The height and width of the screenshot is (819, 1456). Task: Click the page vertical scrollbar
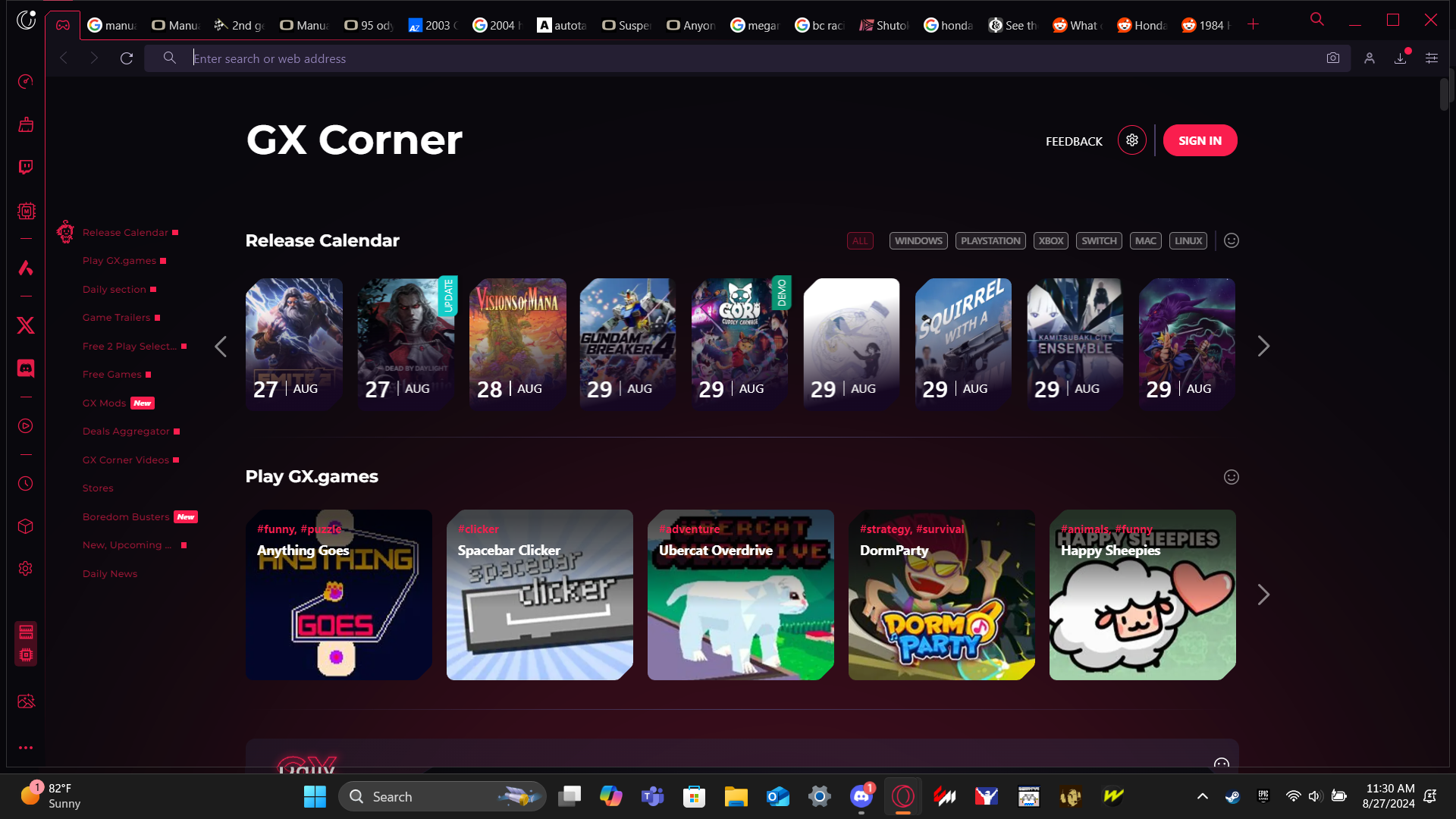1444,95
